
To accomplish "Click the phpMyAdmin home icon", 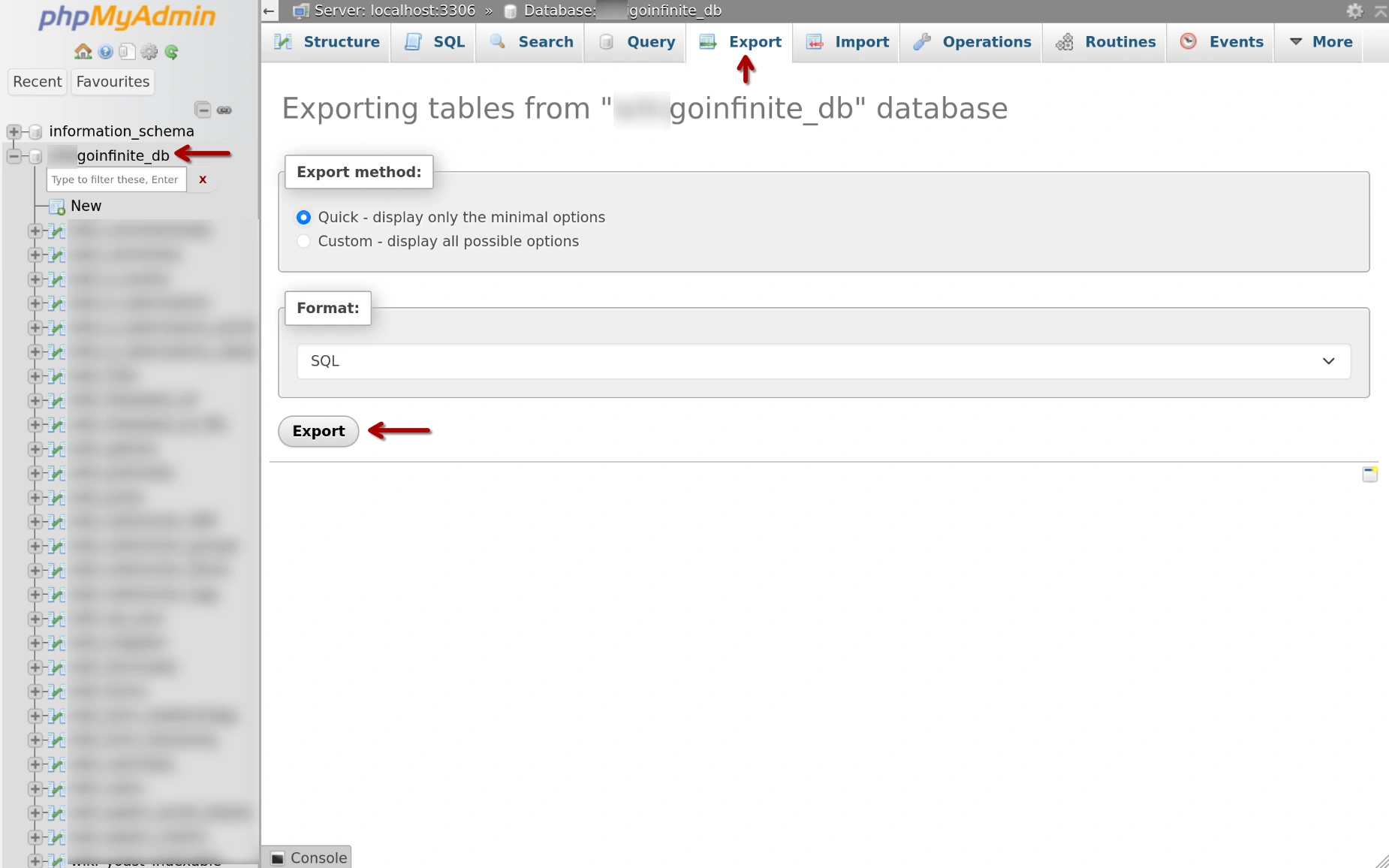I will tap(83, 51).
